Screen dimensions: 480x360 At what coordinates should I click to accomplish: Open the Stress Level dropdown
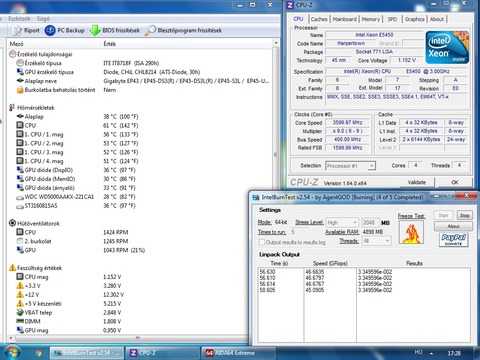point(342,222)
